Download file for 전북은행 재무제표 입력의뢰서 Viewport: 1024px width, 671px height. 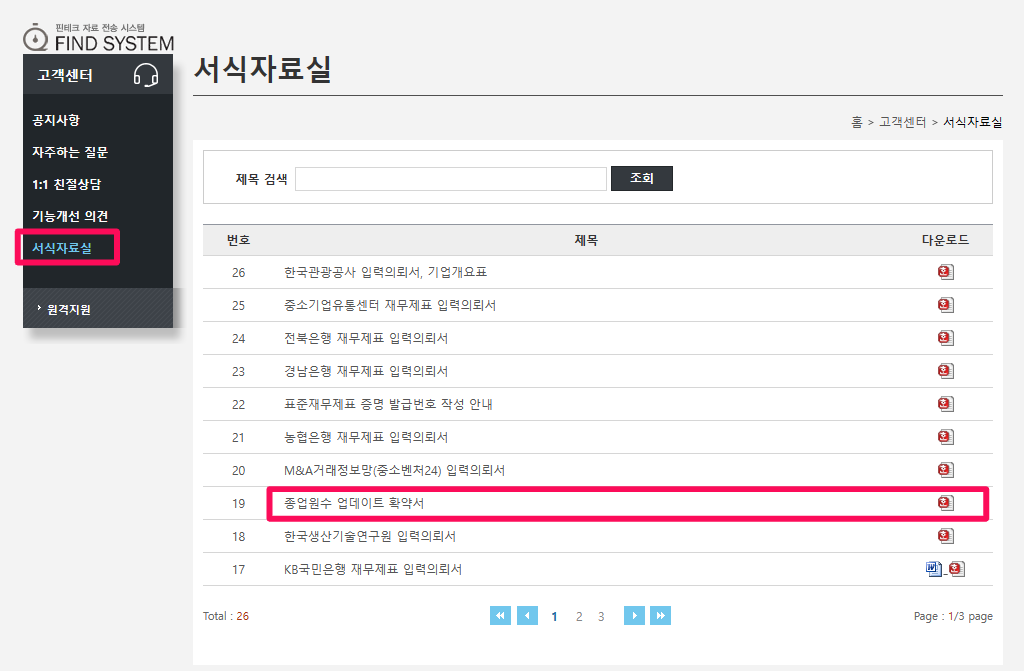(946, 338)
